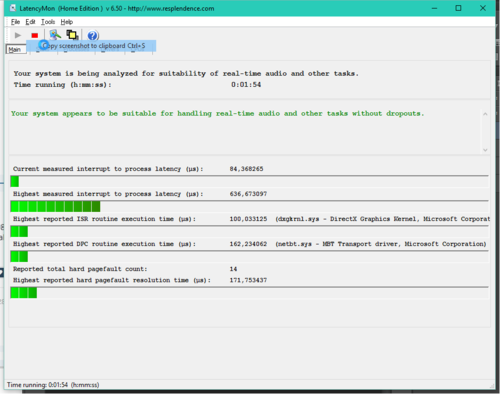Click the green system suitable status message

point(217,114)
